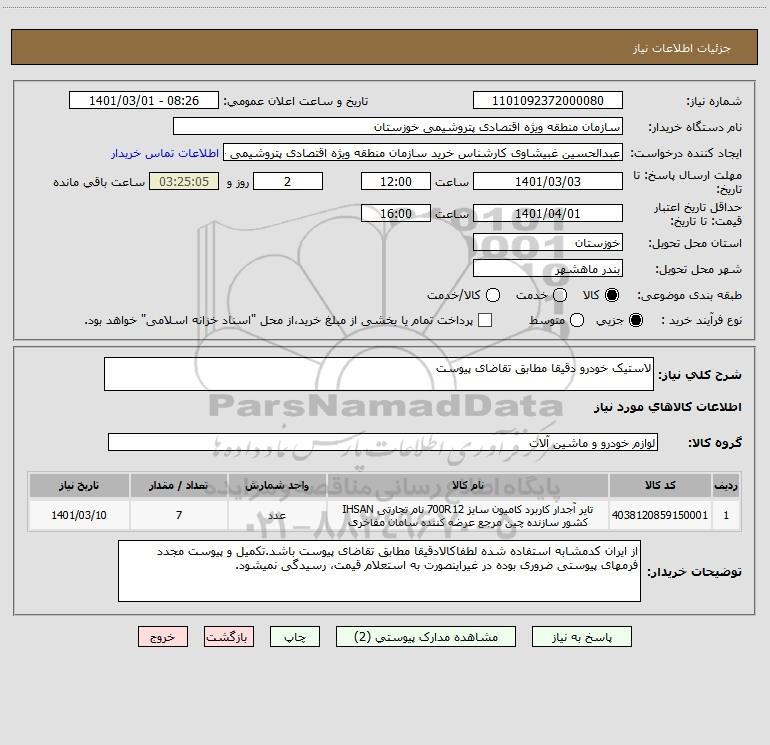Toggle the اسناد خزانه اسلامی payment checkbox

click(485, 320)
